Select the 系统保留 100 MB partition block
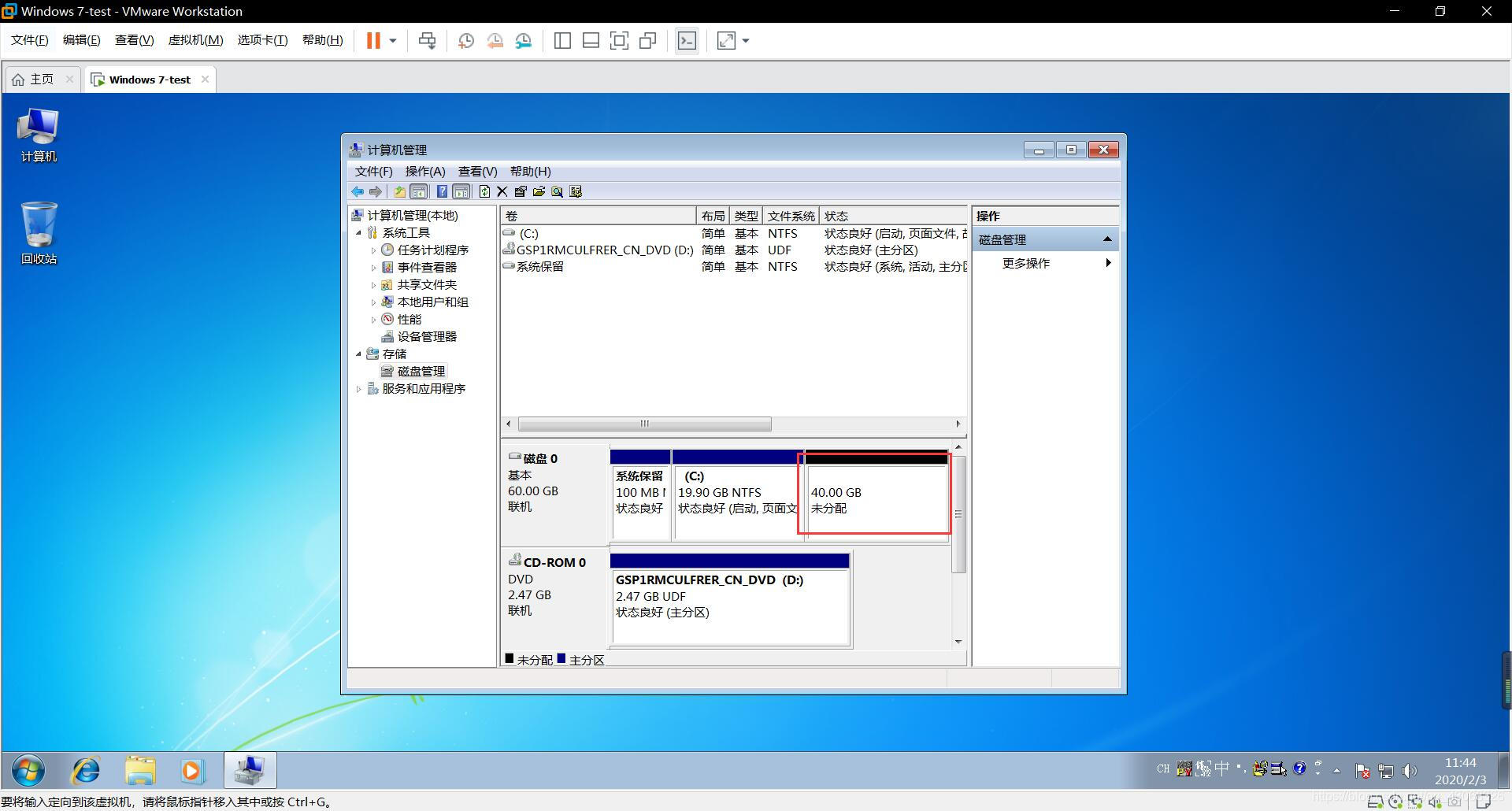 640,494
